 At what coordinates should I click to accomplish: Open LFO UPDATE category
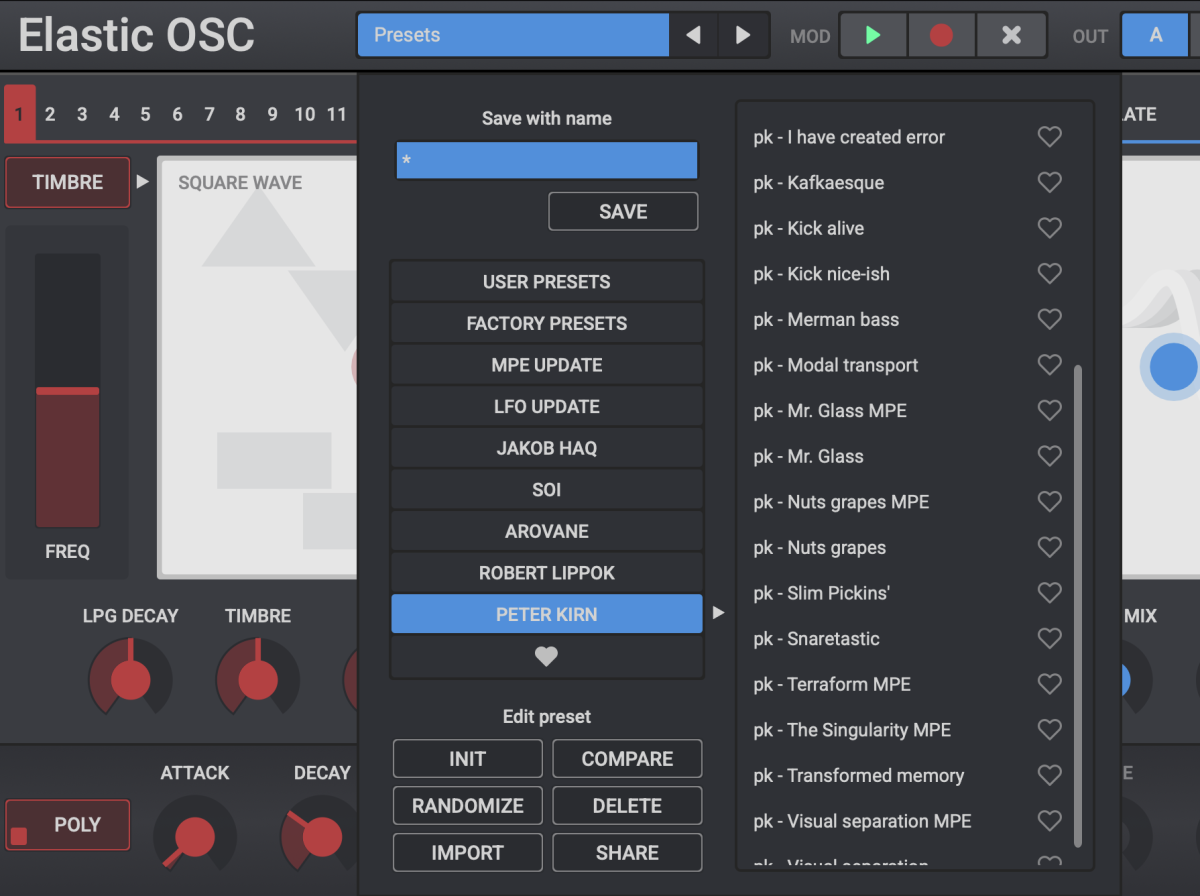tap(546, 407)
